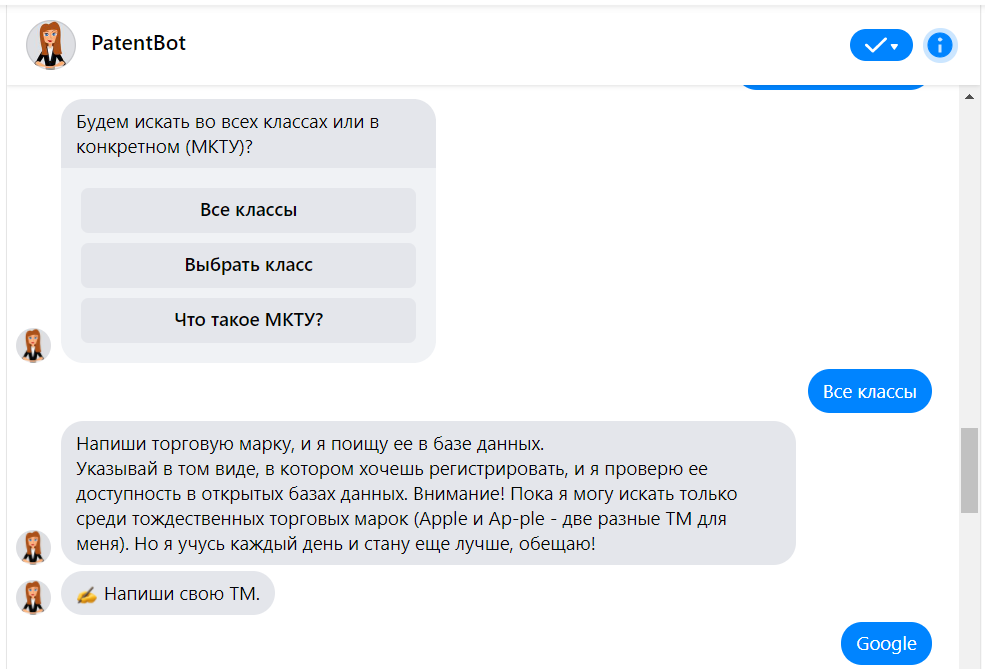985x669 pixels.
Task: Click the scrollbar track below the thumb
Action: pos(968,590)
